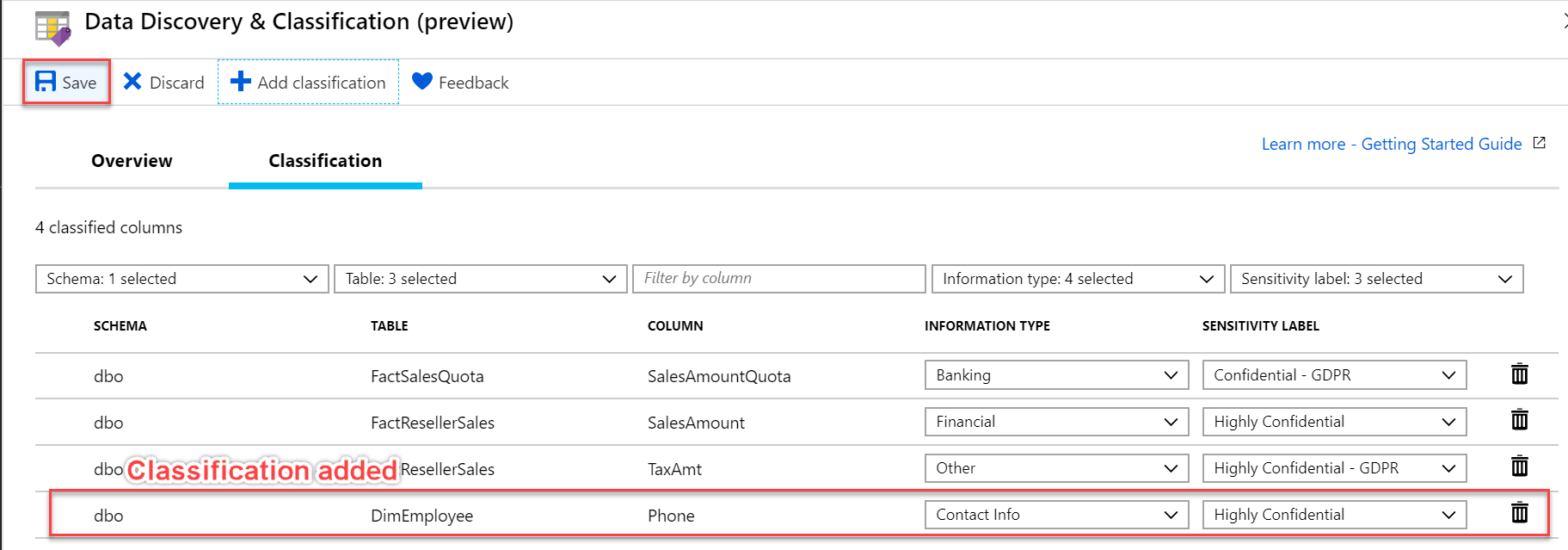The height and width of the screenshot is (550, 1568).
Task: Open the Information type filter dropdown
Action: (1078, 279)
